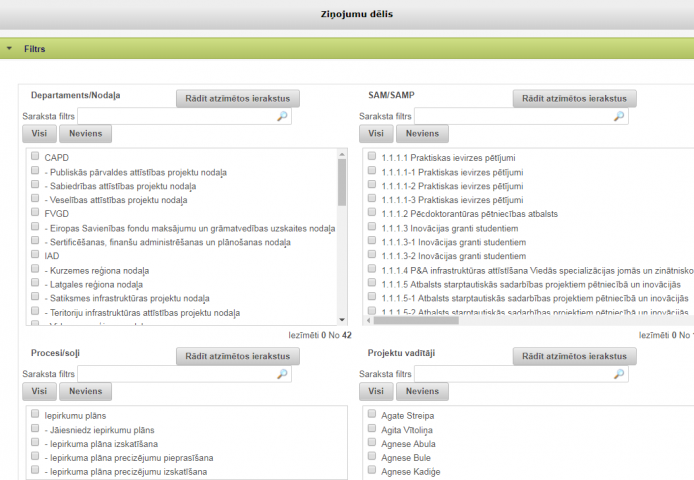Collapse the Filtrs section arrow
The width and height of the screenshot is (694, 480).
[x=9, y=48]
